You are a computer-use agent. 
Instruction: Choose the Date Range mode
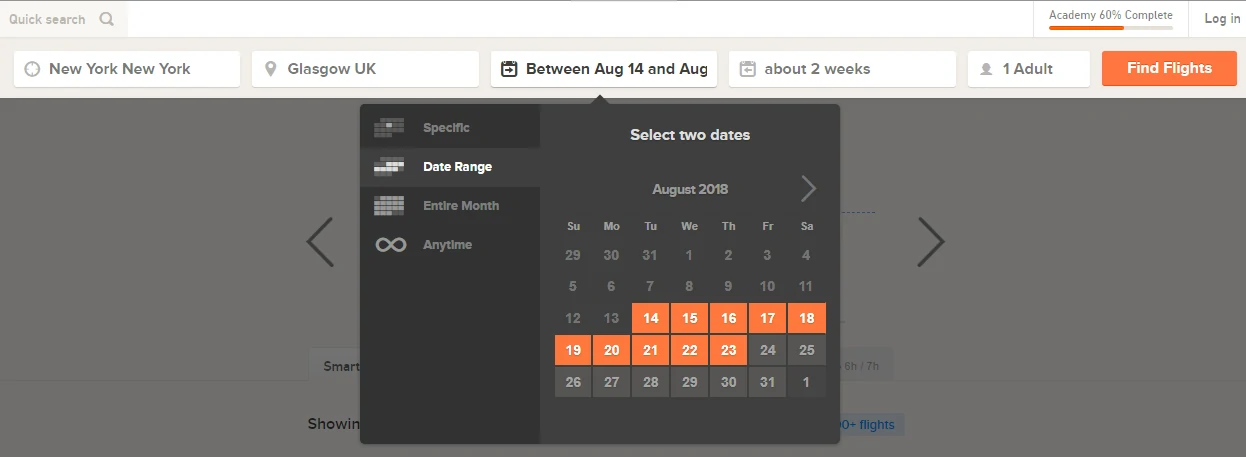pyautogui.click(x=457, y=167)
